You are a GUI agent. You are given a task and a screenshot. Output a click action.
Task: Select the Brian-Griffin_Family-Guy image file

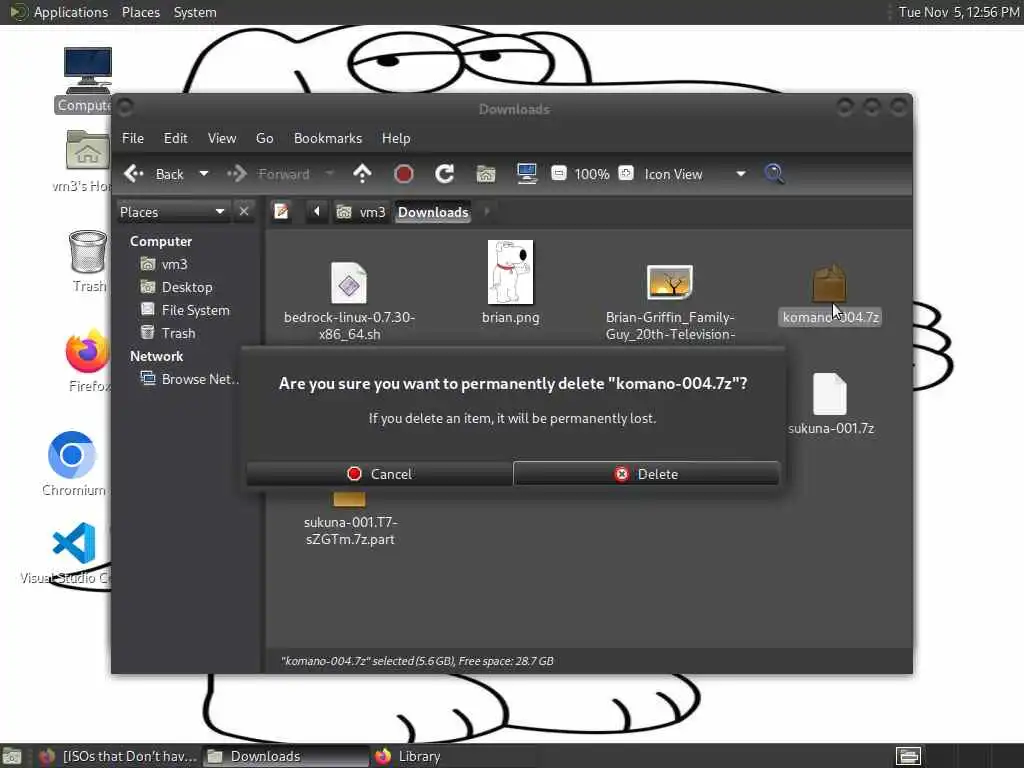(669, 282)
